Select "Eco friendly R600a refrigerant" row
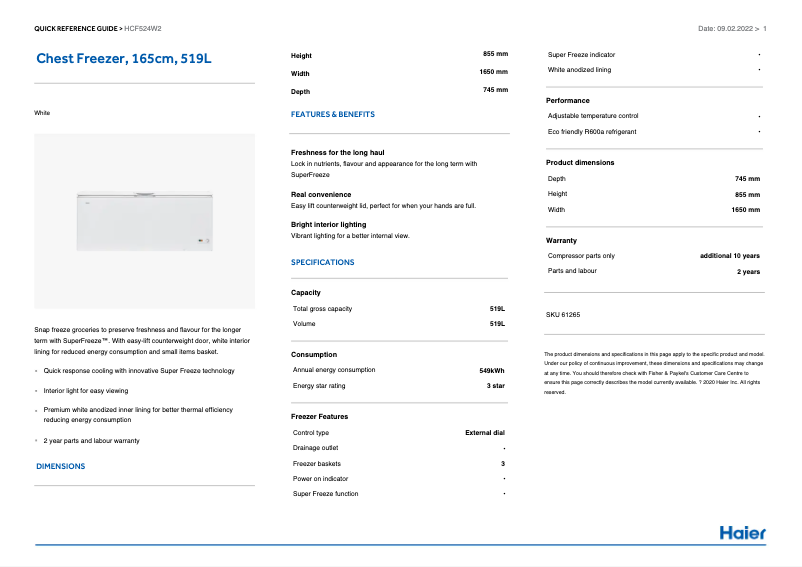 [x=592, y=132]
